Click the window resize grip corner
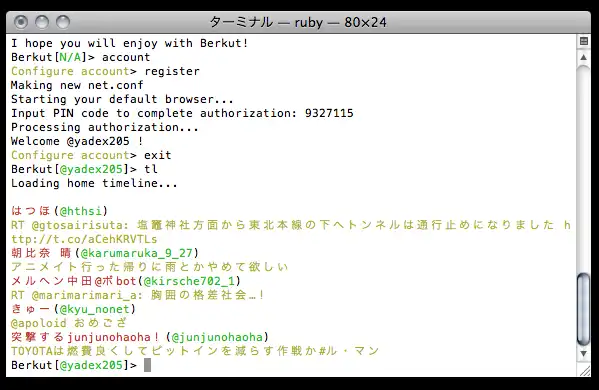This screenshot has height=390, width=599. pos(585,371)
